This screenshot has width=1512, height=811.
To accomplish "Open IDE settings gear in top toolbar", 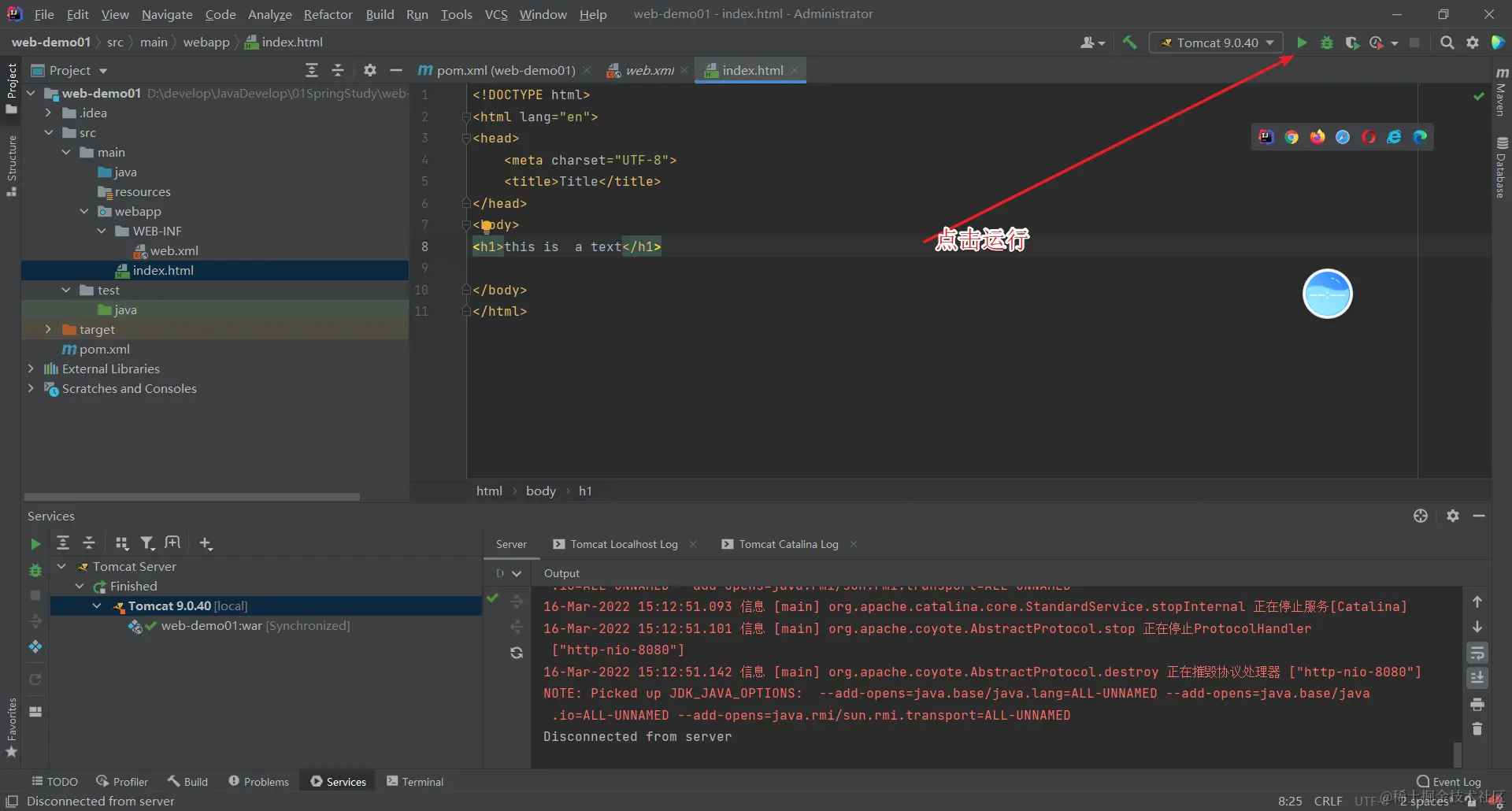I will pyautogui.click(x=1472, y=43).
